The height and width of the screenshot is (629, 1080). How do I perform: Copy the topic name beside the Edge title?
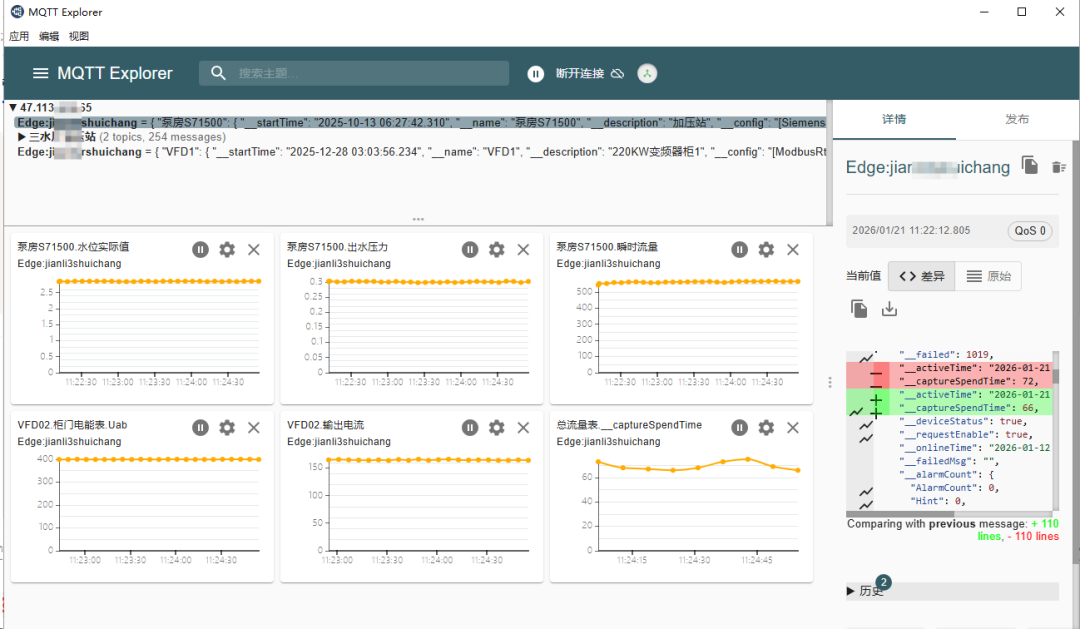pos(1030,165)
